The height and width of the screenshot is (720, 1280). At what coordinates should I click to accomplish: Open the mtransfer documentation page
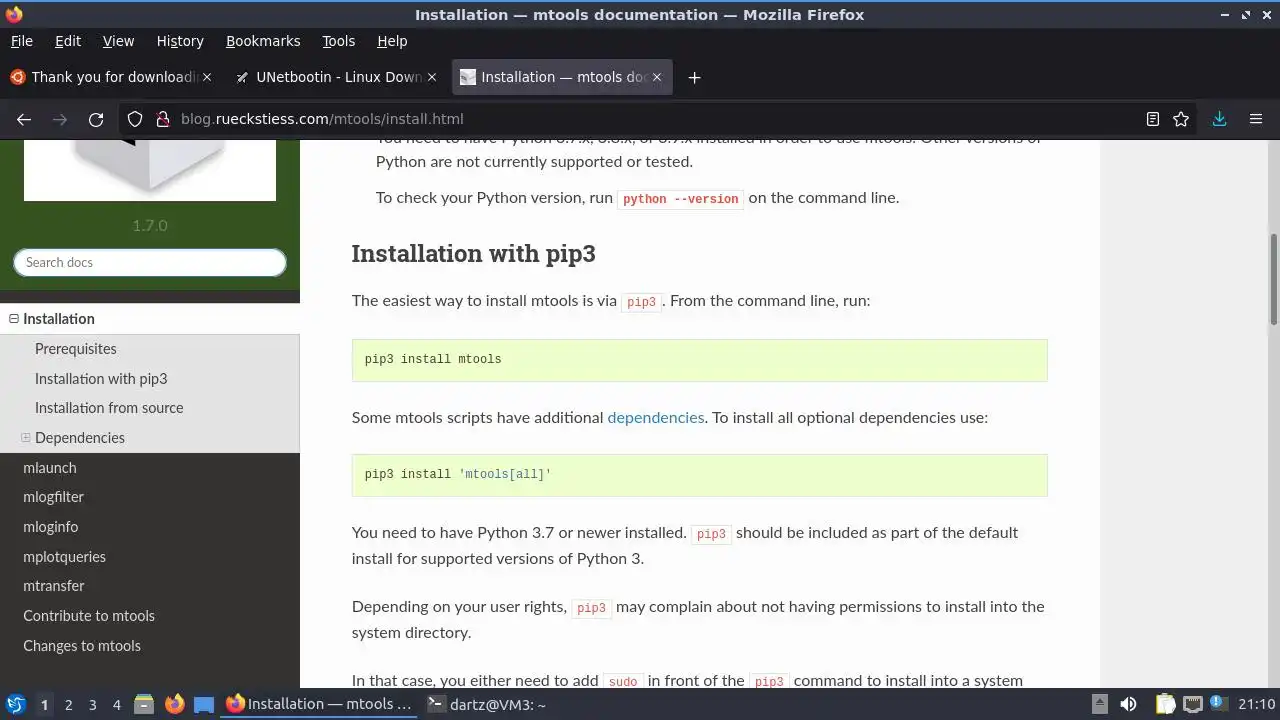[x=53, y=586]
